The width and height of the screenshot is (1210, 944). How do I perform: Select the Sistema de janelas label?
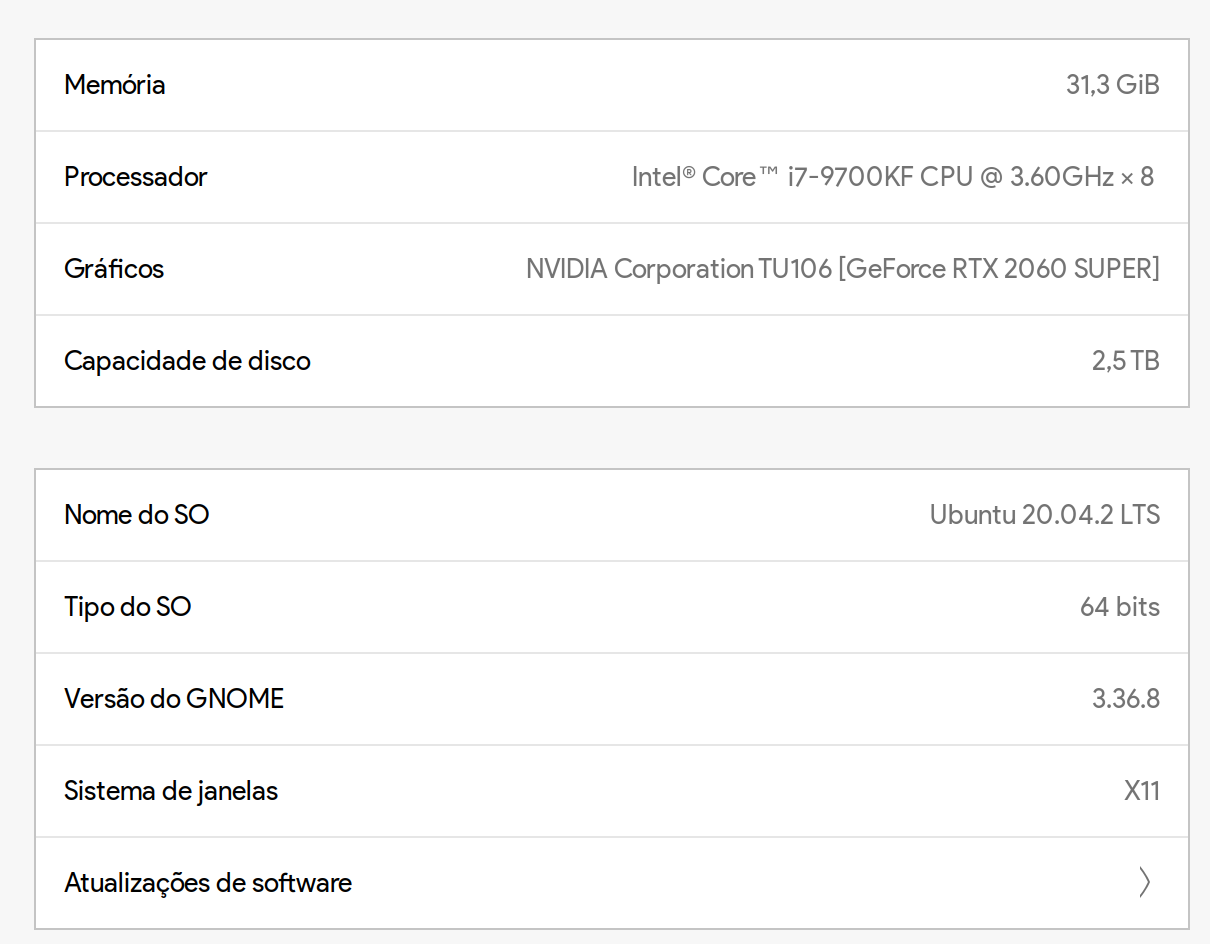171,791
